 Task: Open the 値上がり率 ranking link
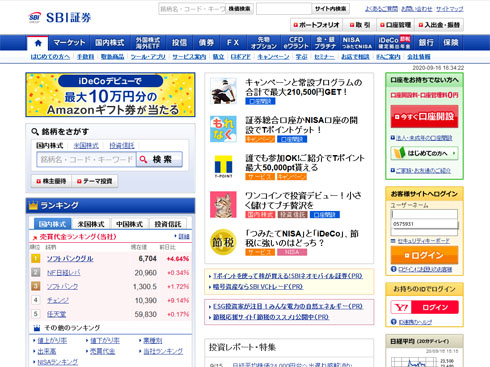[52, 341]
